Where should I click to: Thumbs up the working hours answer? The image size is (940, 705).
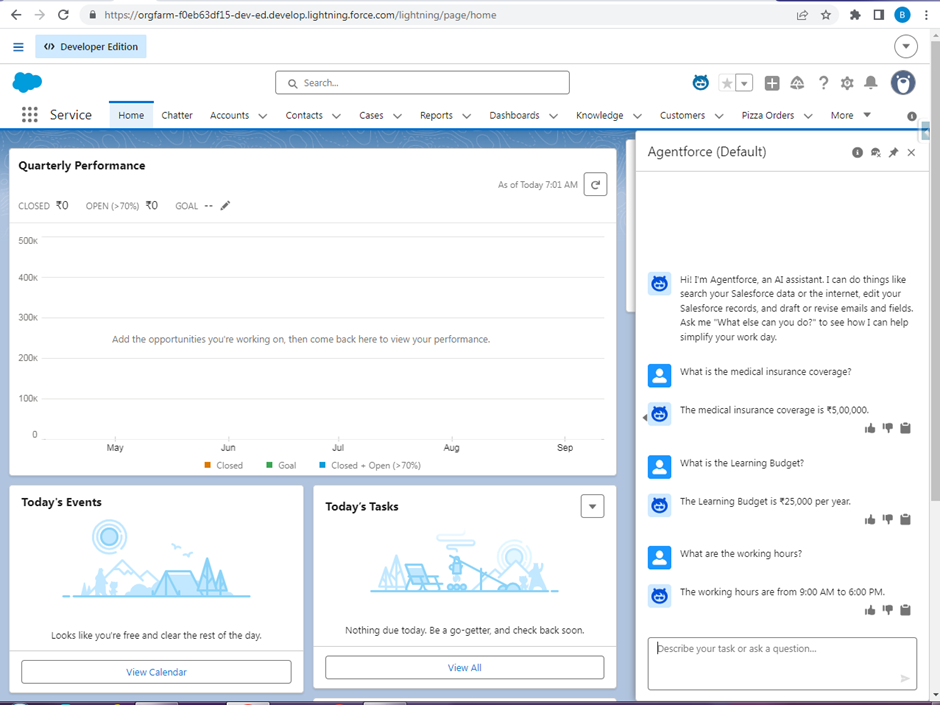click(x=870, y=610)
